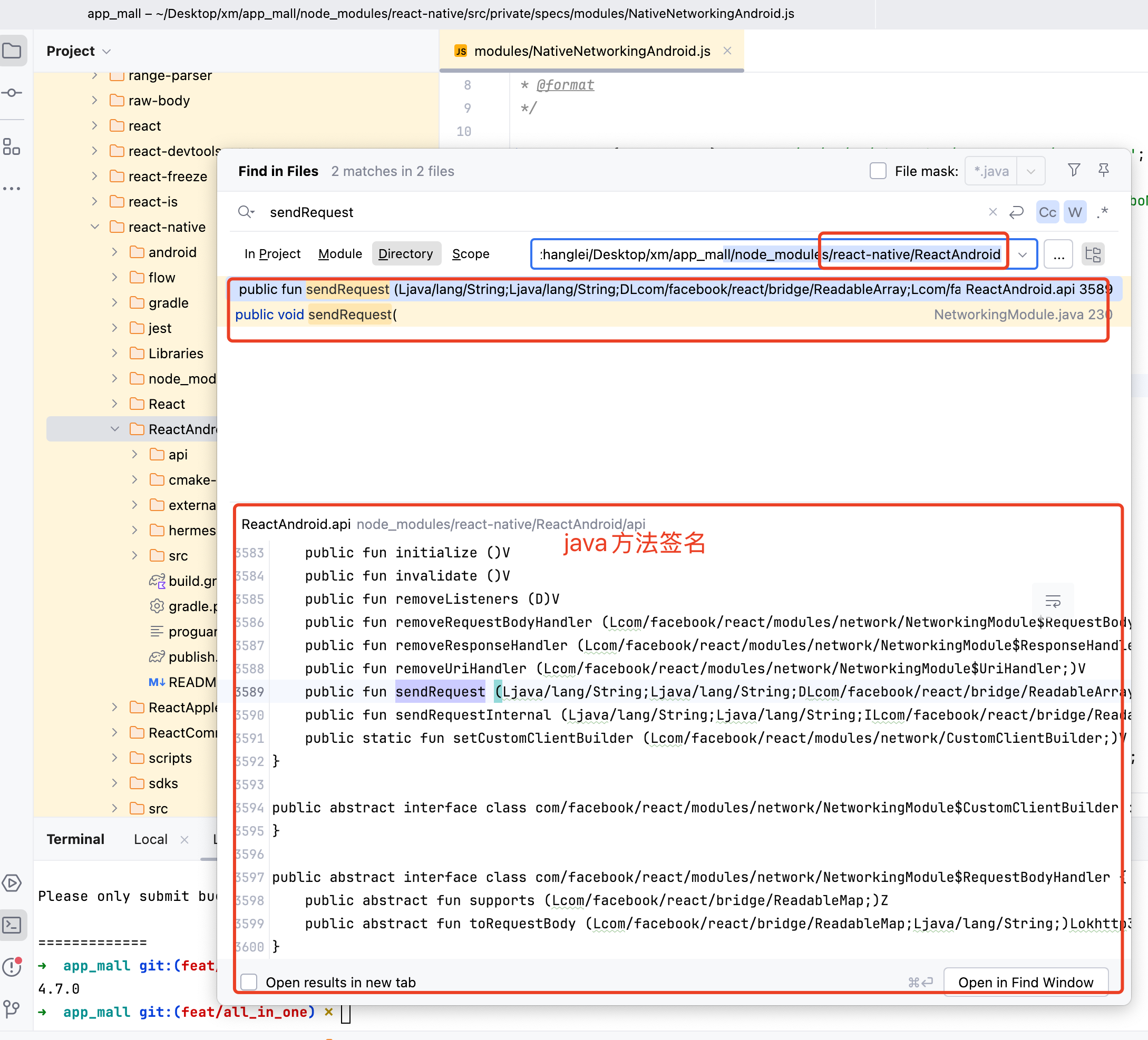Enable the regex search option
The height and width of the screenshot is (1040, 1148).
tap(1102, 212)
